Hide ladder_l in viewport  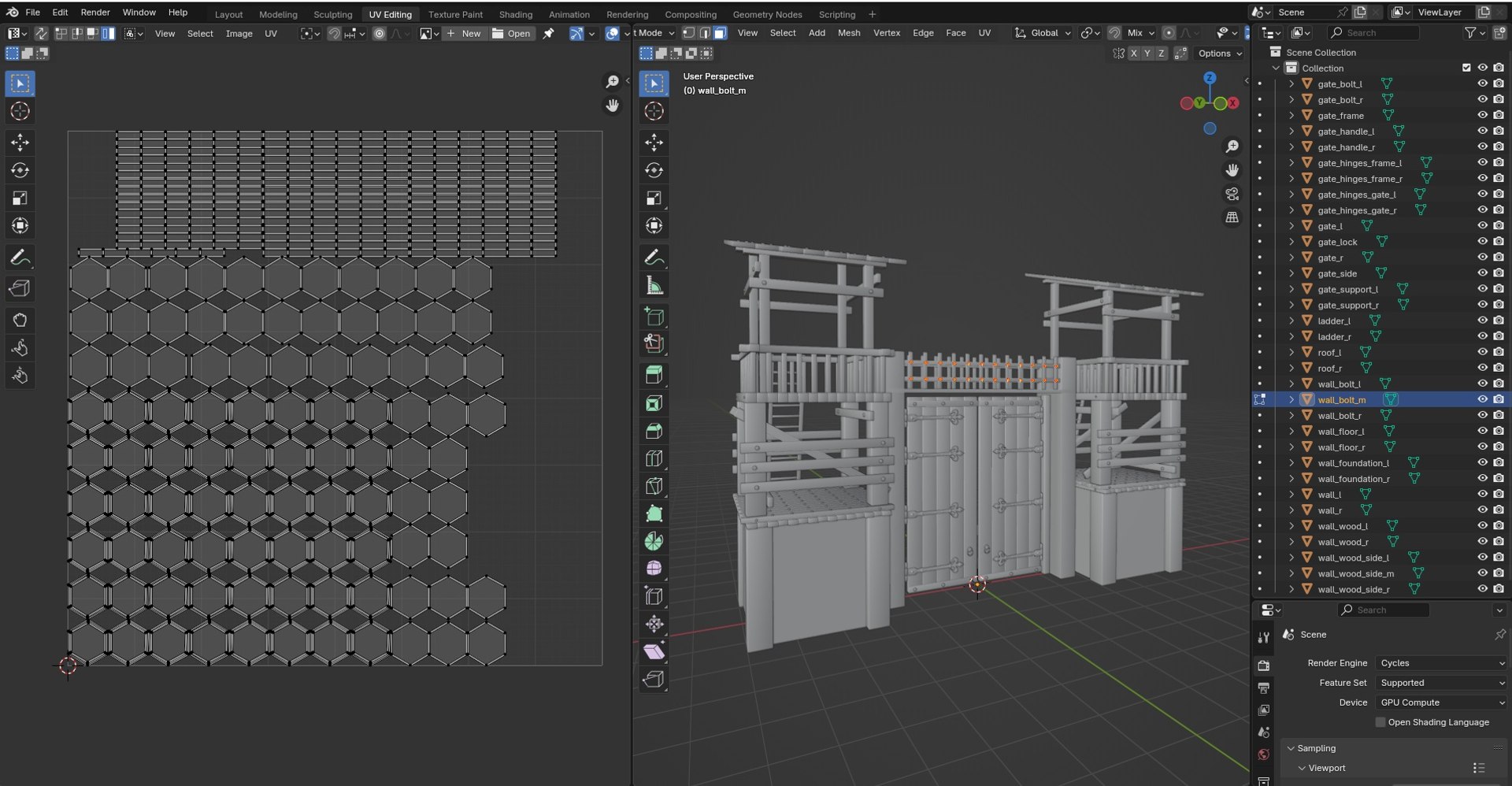(x=1482, y=321)
